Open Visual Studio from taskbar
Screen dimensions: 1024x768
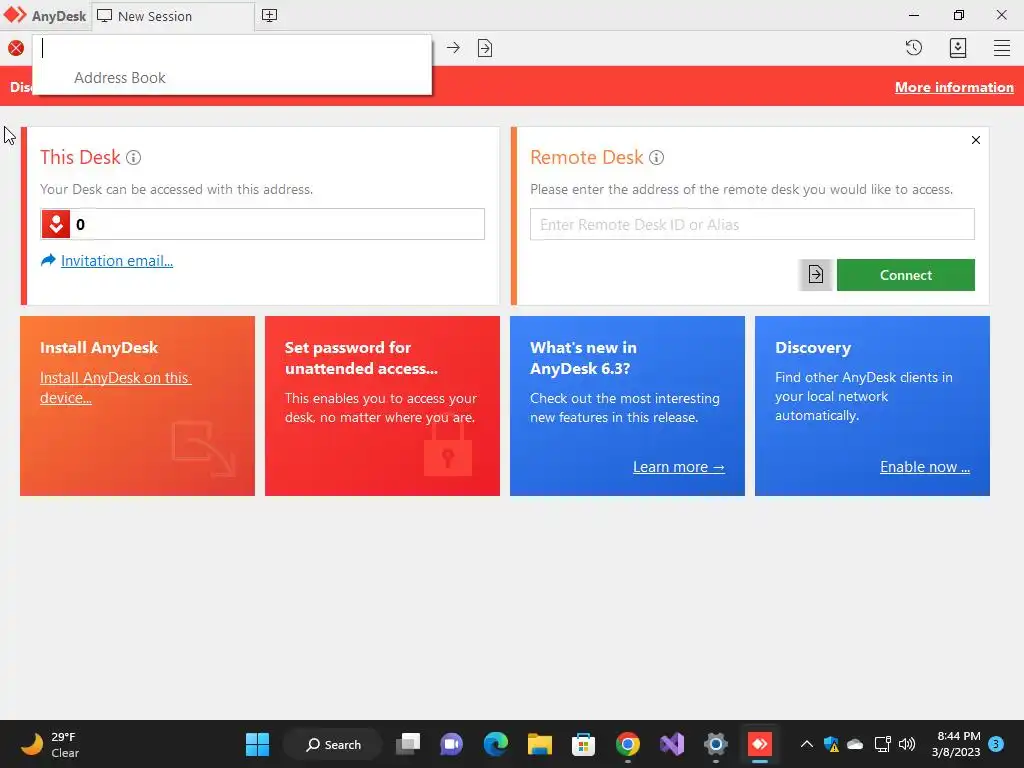pos(671,744)
